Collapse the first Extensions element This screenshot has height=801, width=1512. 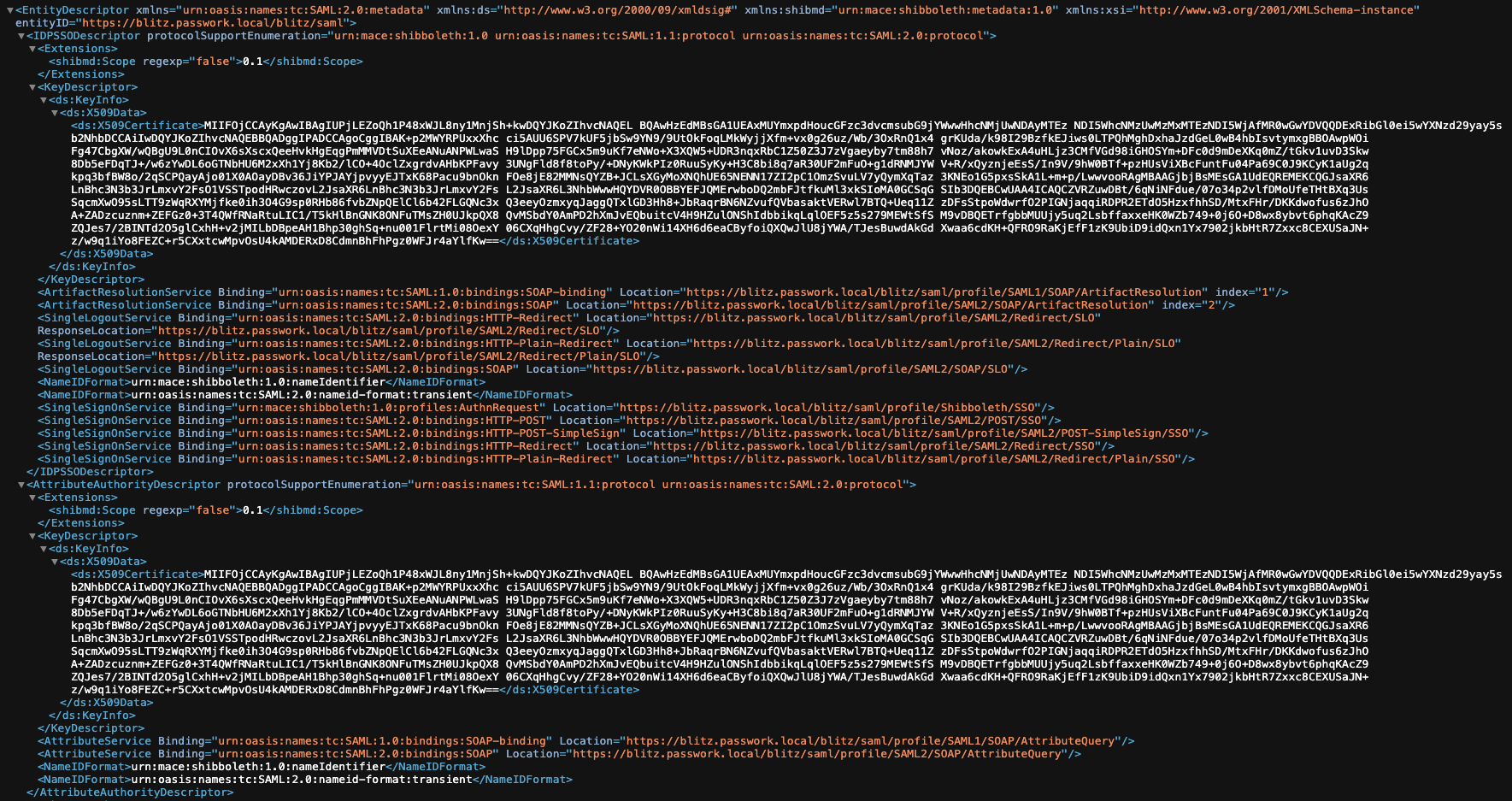32,48
